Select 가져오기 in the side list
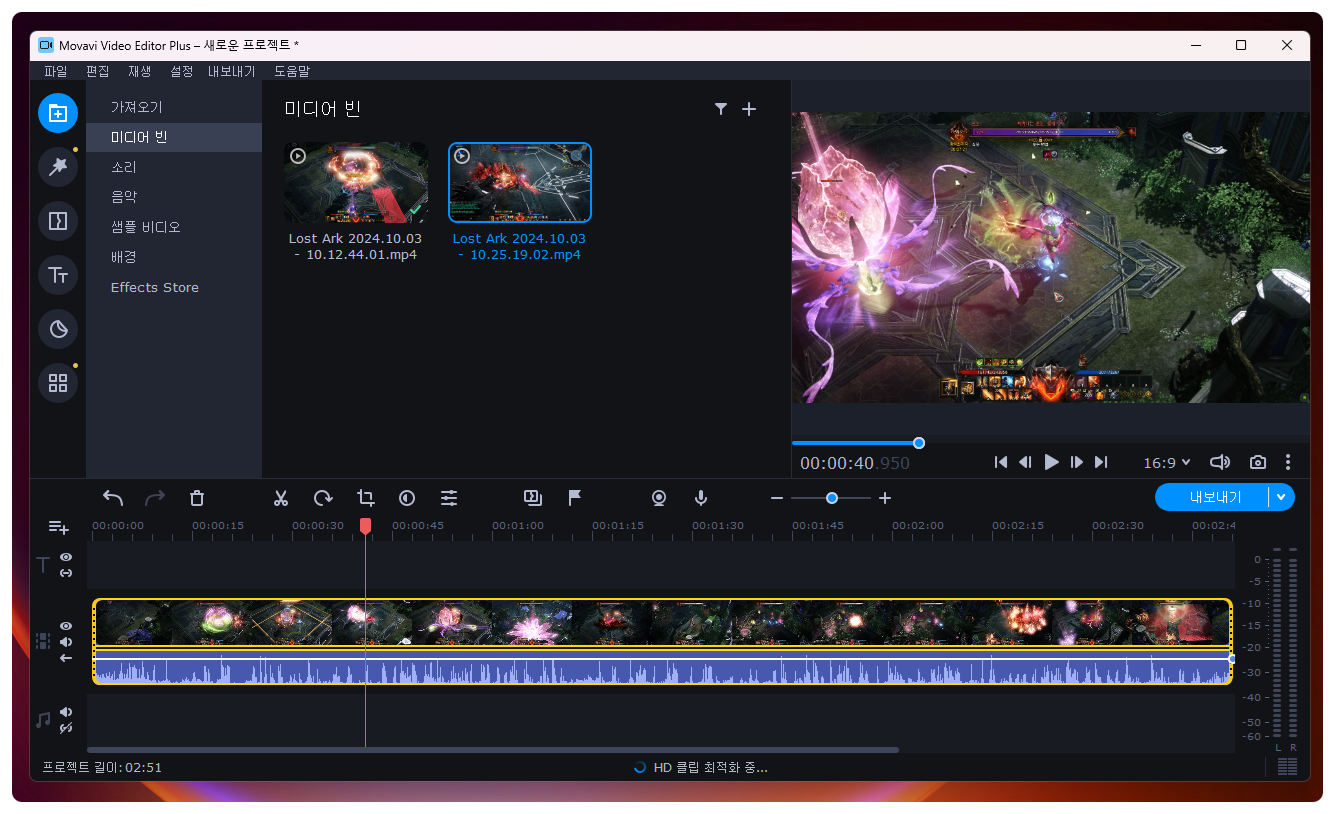The height and width of the screenshot is (814, 1335). pyautogui.click(x=174, y=107)
